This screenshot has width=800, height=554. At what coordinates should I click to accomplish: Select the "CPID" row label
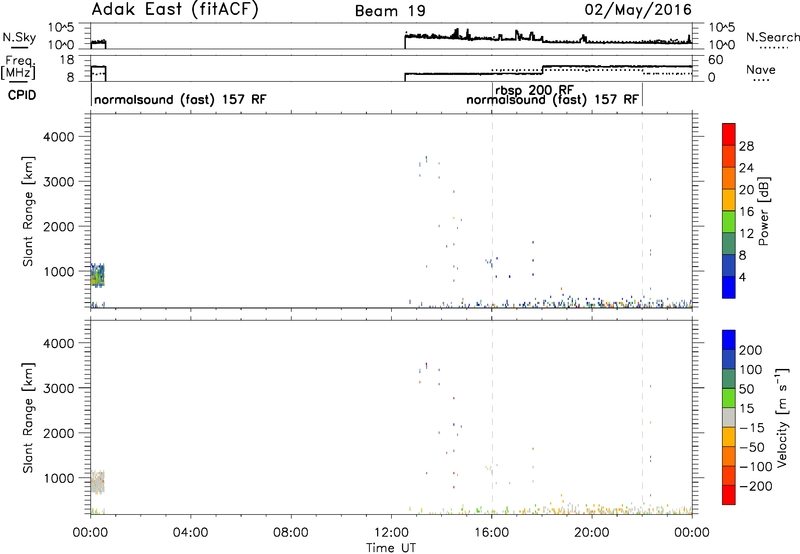tap(22, 95)
